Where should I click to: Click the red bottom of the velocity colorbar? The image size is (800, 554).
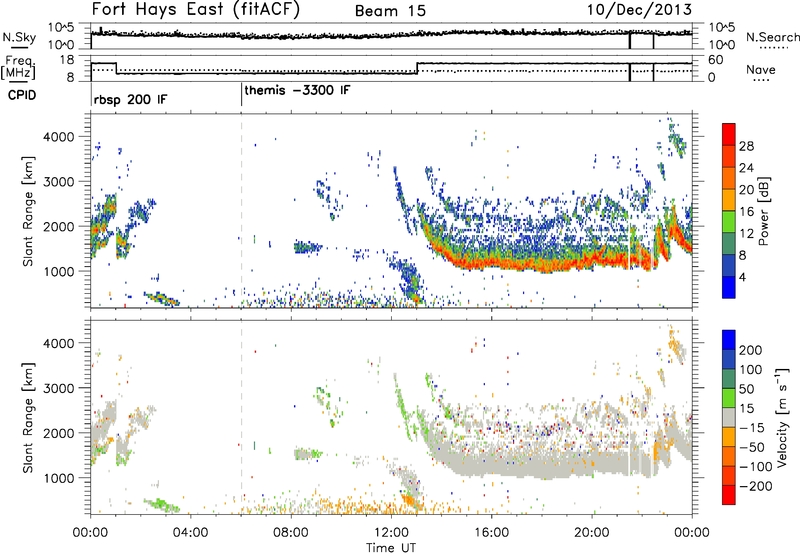729,495
